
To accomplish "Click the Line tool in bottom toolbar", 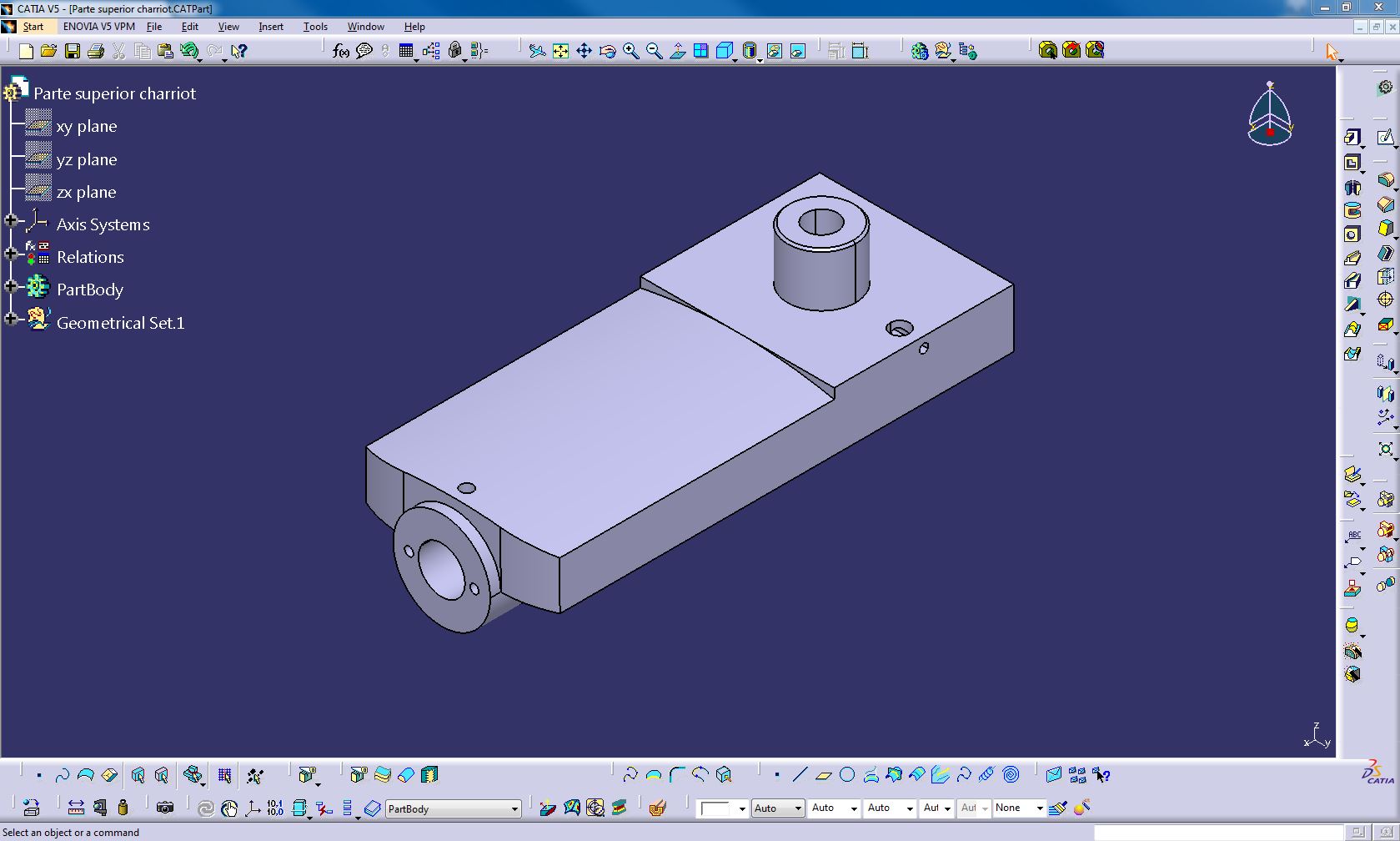I will pos(800,775).
